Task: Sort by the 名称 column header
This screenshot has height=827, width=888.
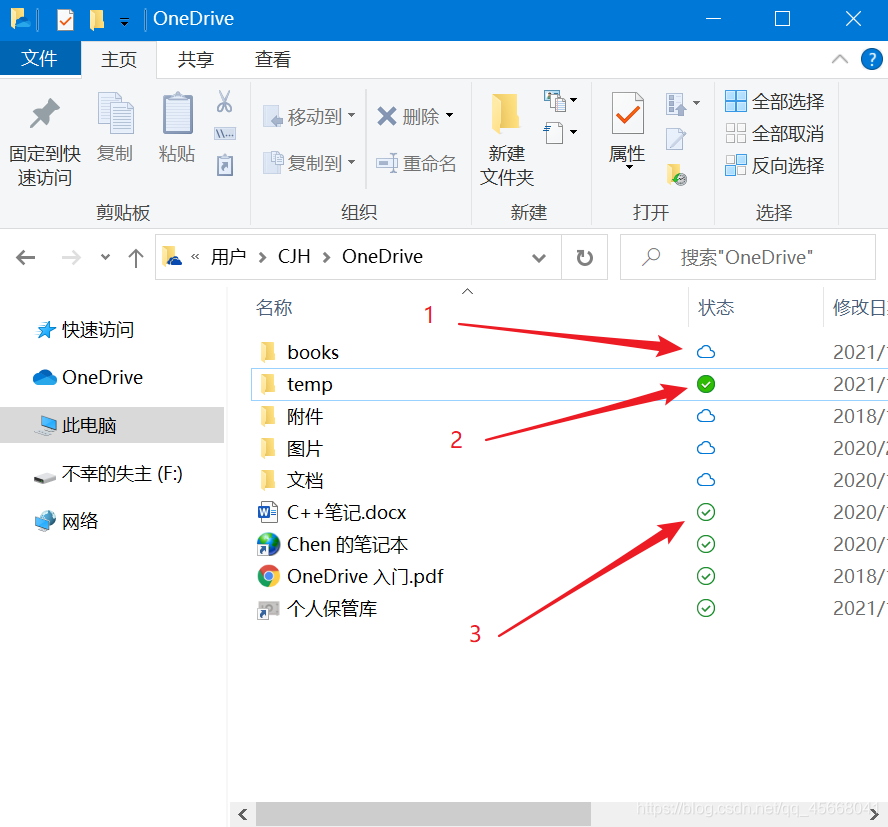Action: coord(274,308)
